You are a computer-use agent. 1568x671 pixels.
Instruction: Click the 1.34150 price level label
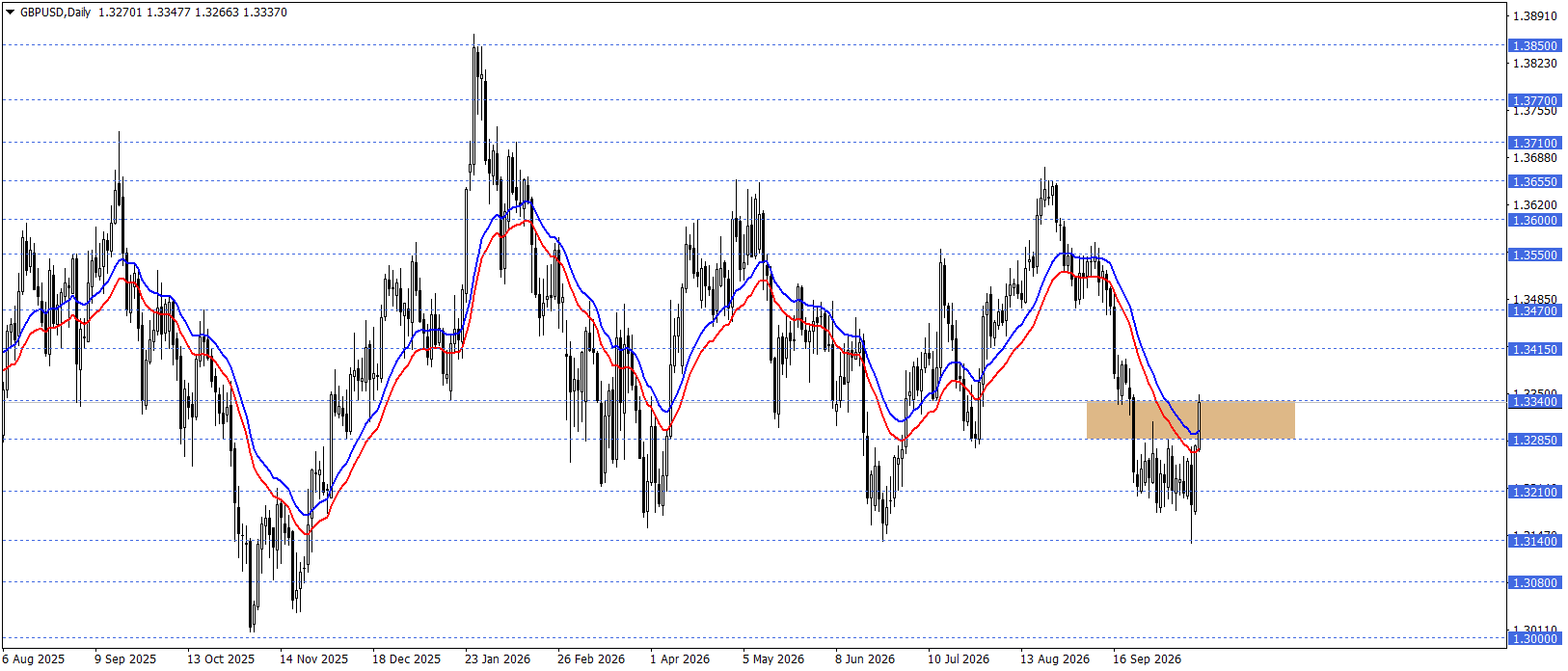[1534, 349]
